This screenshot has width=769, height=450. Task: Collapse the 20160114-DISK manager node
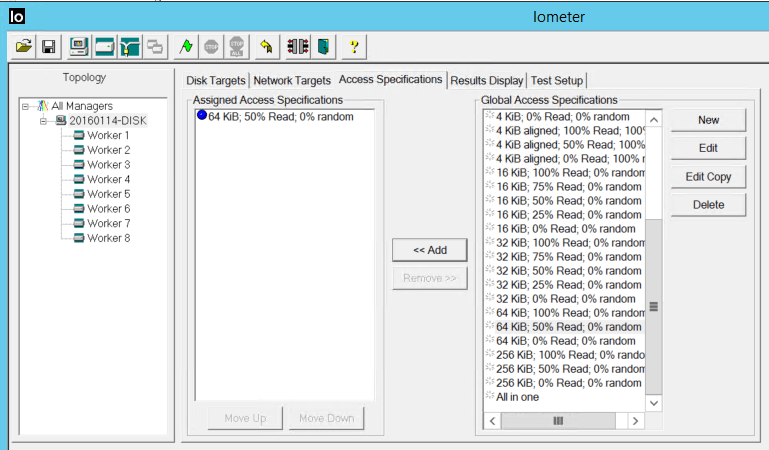pyautogui.click(x=43, y=121)
